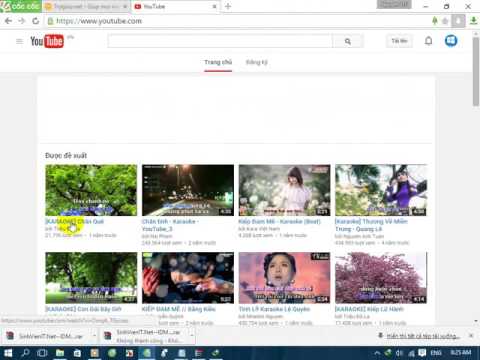Open options arrow of second download item

tap(192, 336)
